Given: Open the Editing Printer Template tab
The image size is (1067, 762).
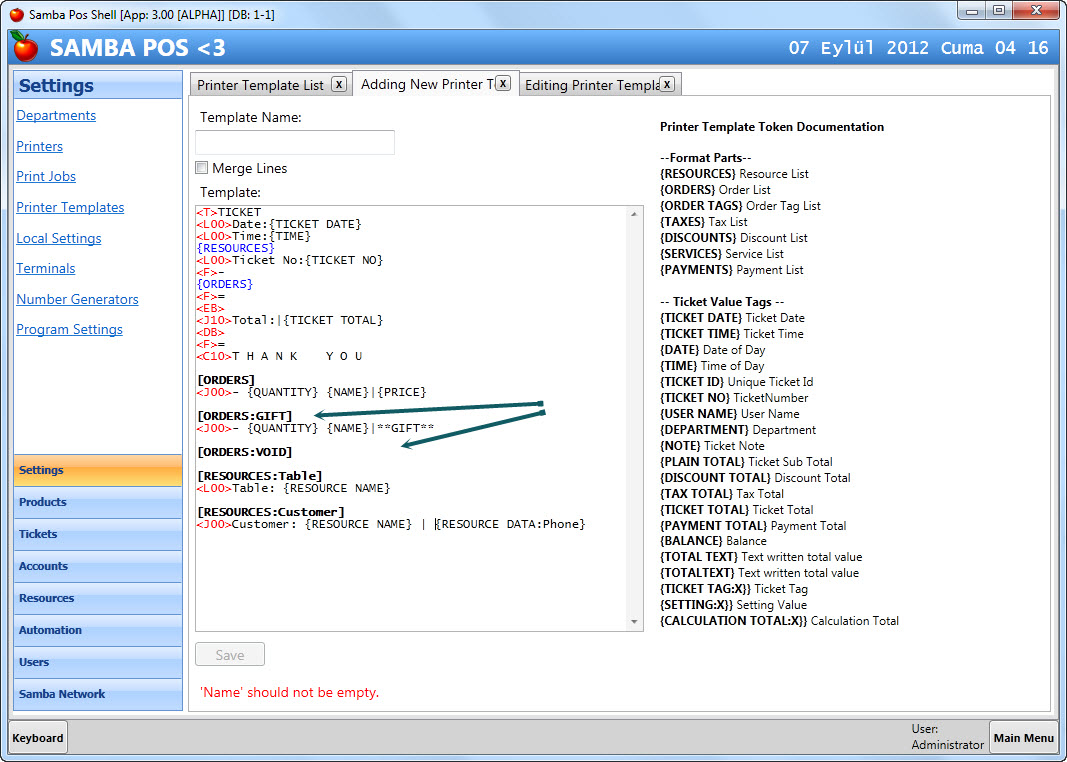Looking at the screenshot, I should coord(592,85).
